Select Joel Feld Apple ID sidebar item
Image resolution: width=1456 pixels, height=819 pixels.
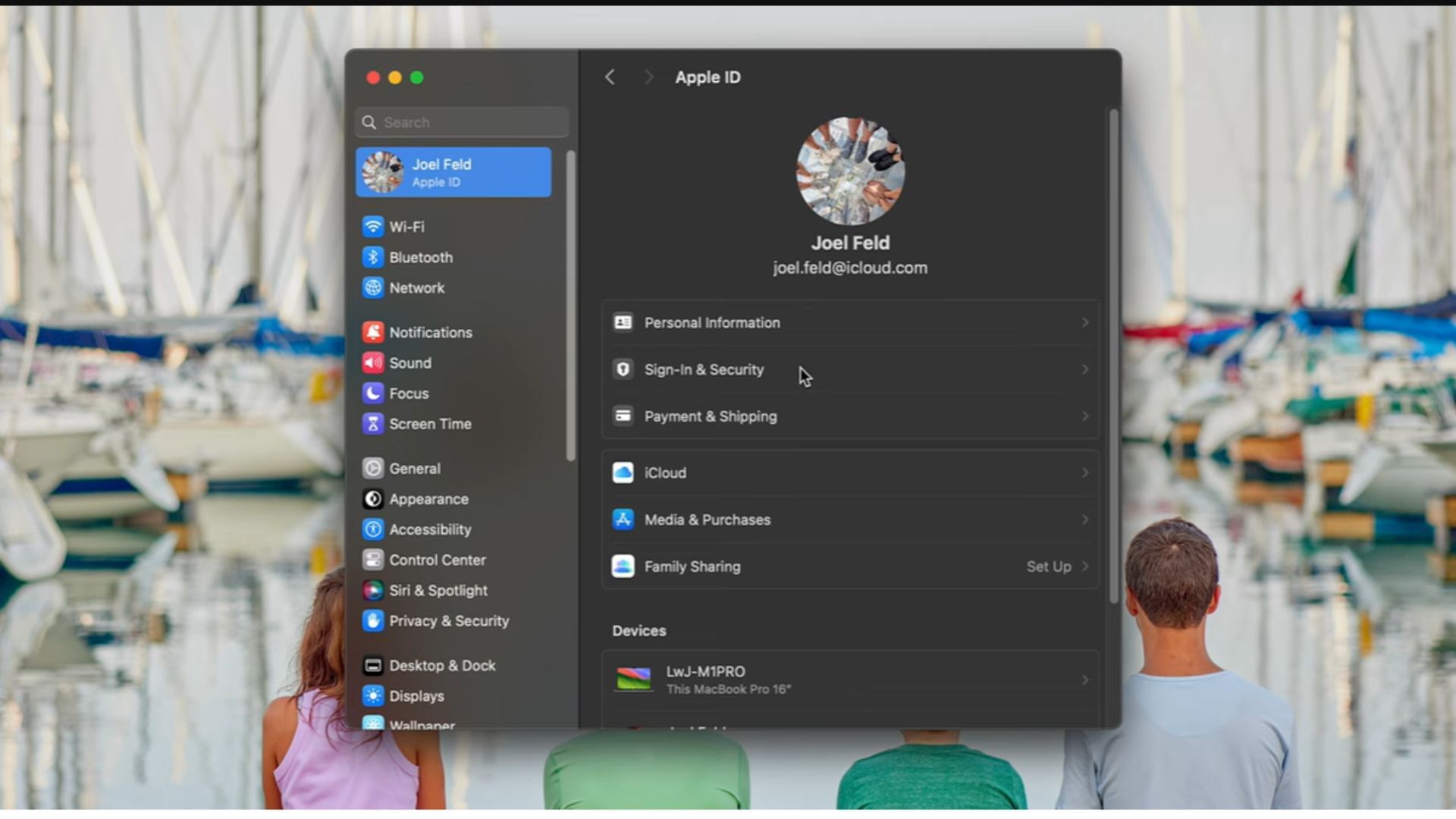453,172
